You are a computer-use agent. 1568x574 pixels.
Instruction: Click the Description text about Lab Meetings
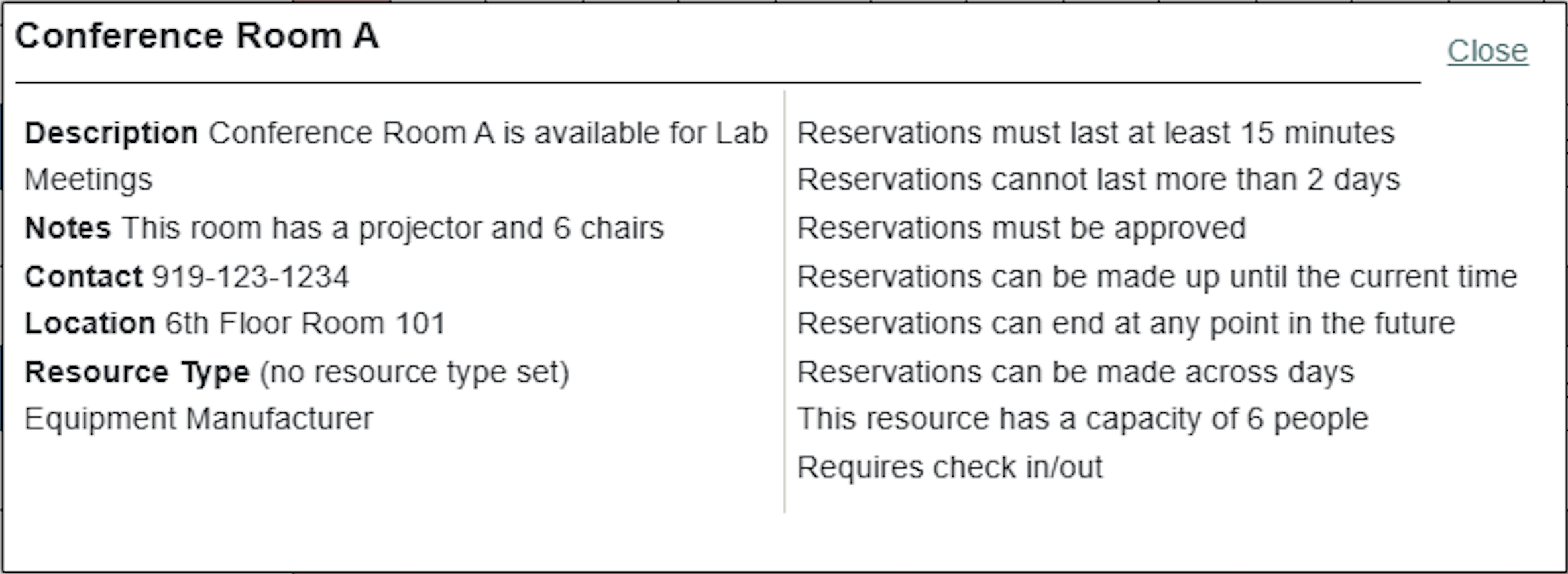[x=484, y=131]
